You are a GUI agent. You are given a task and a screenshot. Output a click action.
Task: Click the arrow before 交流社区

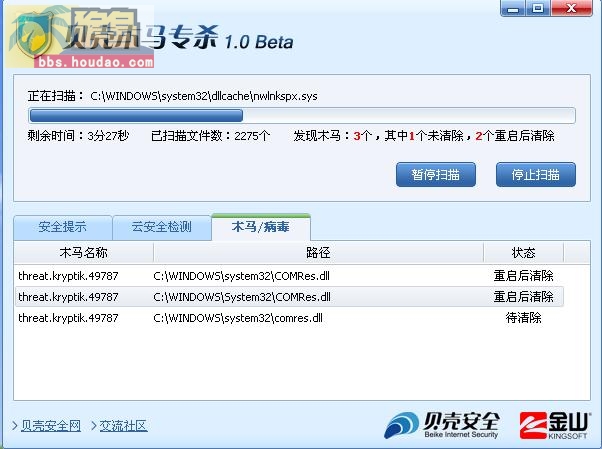pos(94,426)
